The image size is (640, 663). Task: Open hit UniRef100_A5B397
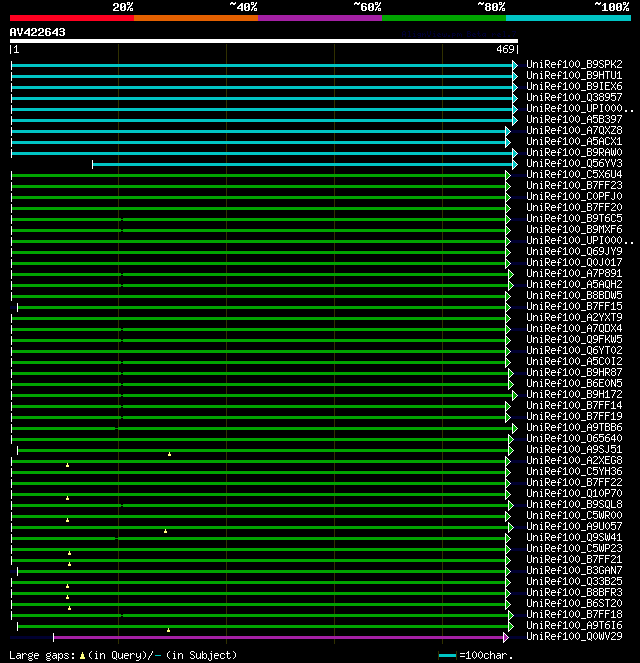[x=574, y=119]
